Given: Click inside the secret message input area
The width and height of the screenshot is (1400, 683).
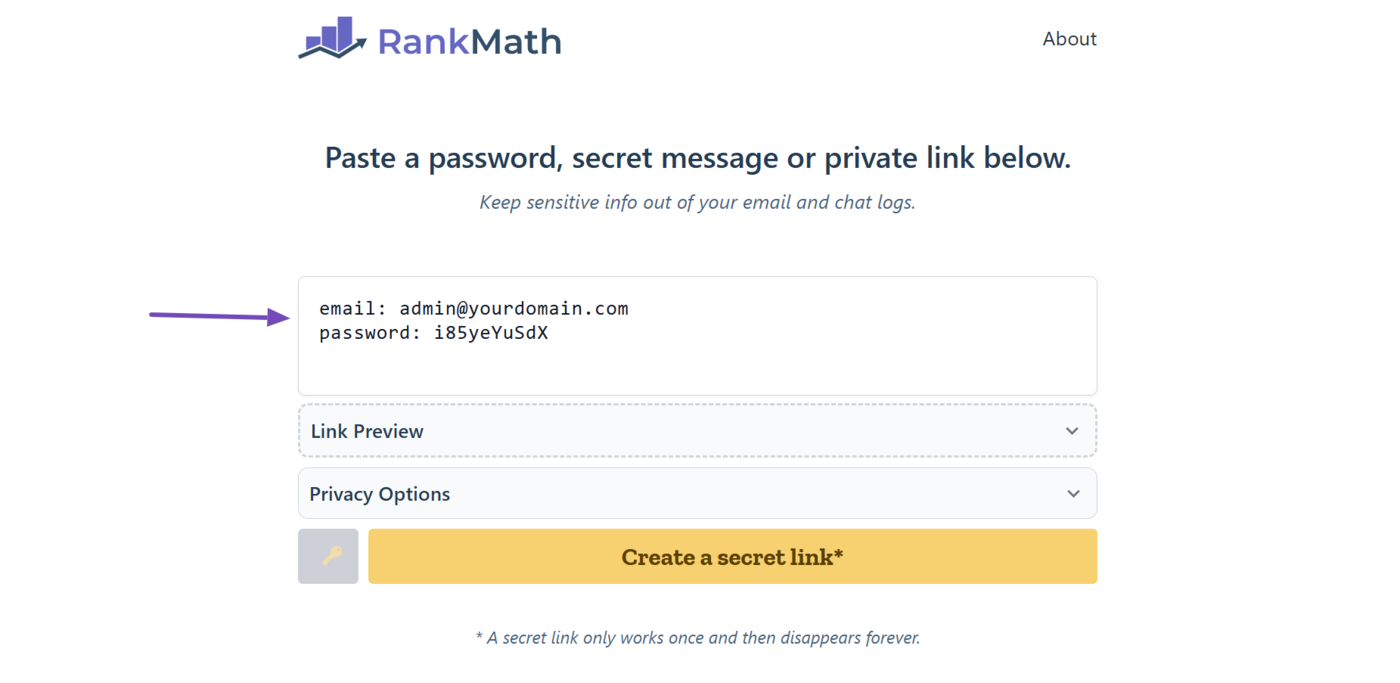Looking at the screenshot, I should point(697,335).
